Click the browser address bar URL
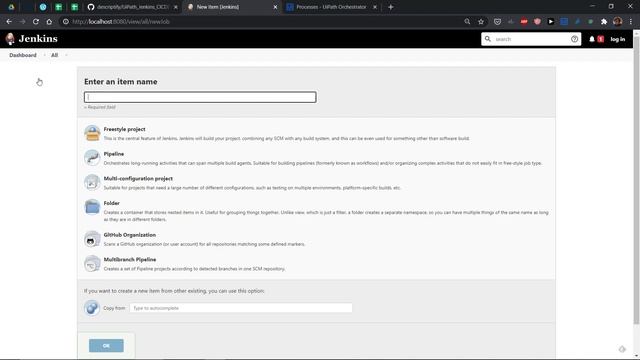This screenshot has height=360, width=640. 121,22
